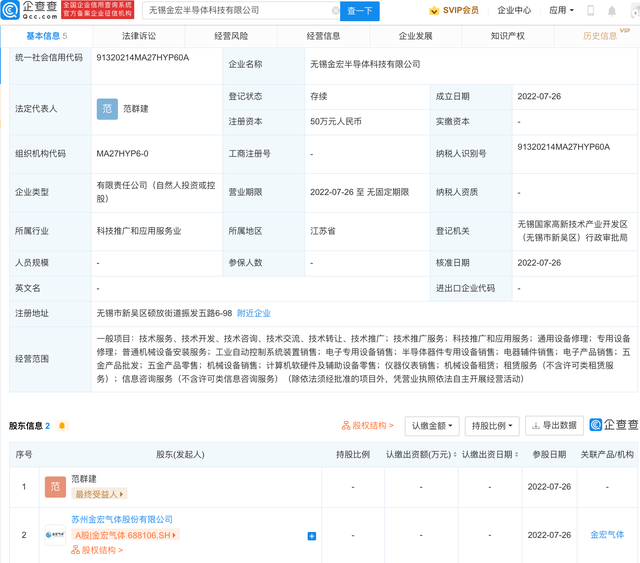
Task: Open the 持股比例 dropdown filter
Action: point(492,425)
